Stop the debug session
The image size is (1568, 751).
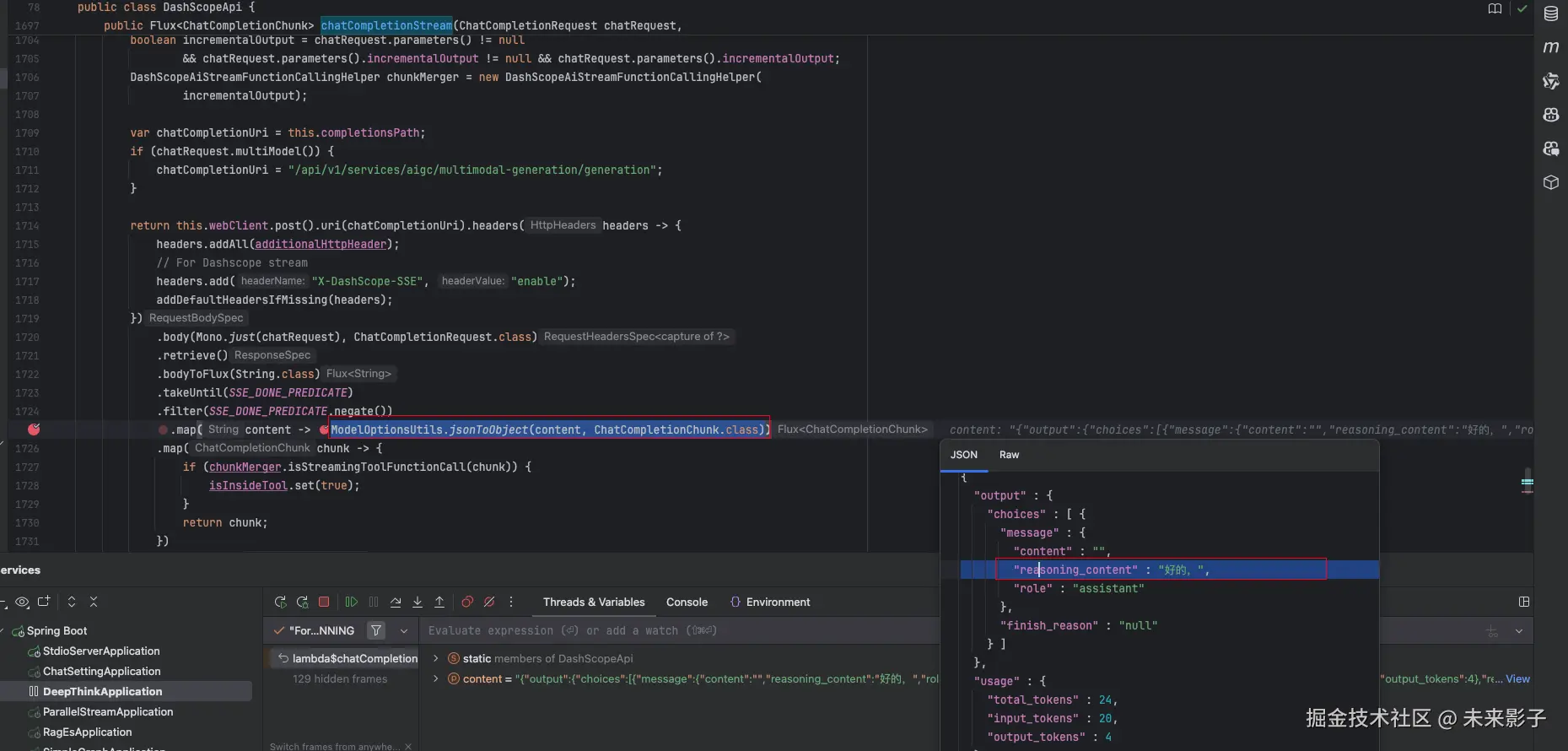click(x=324, y=602)
